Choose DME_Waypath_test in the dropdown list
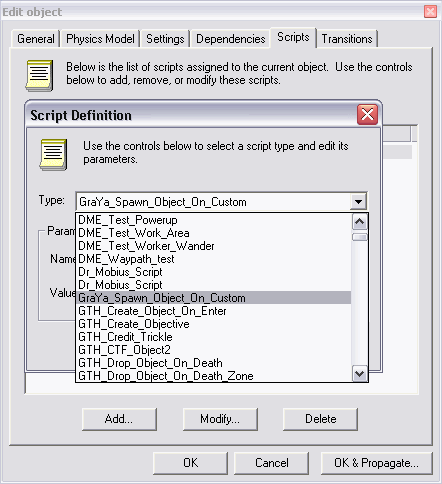This screenshot has height=484, width=442. pos(213,259)
